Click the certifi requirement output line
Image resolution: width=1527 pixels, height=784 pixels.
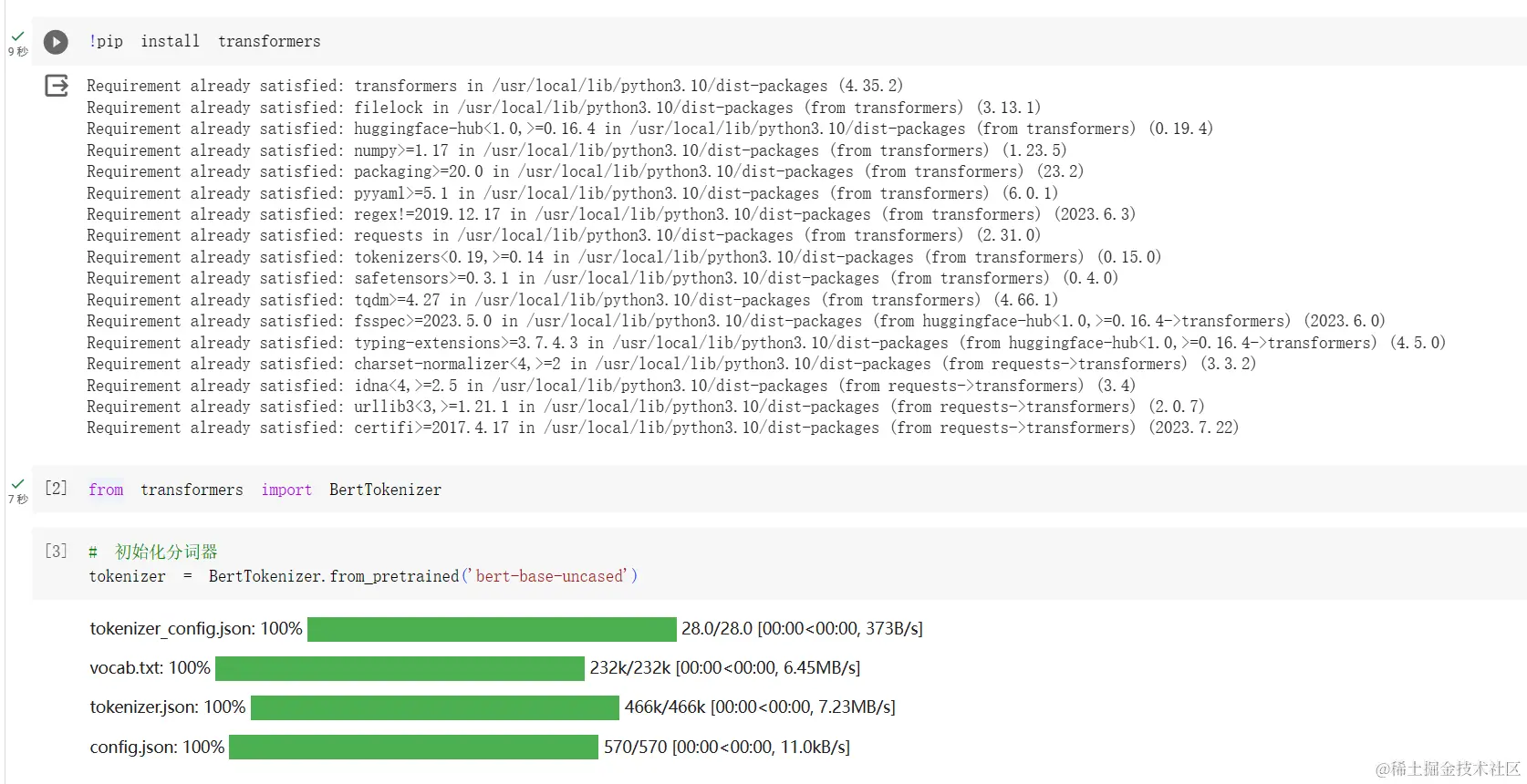point(662,428)
